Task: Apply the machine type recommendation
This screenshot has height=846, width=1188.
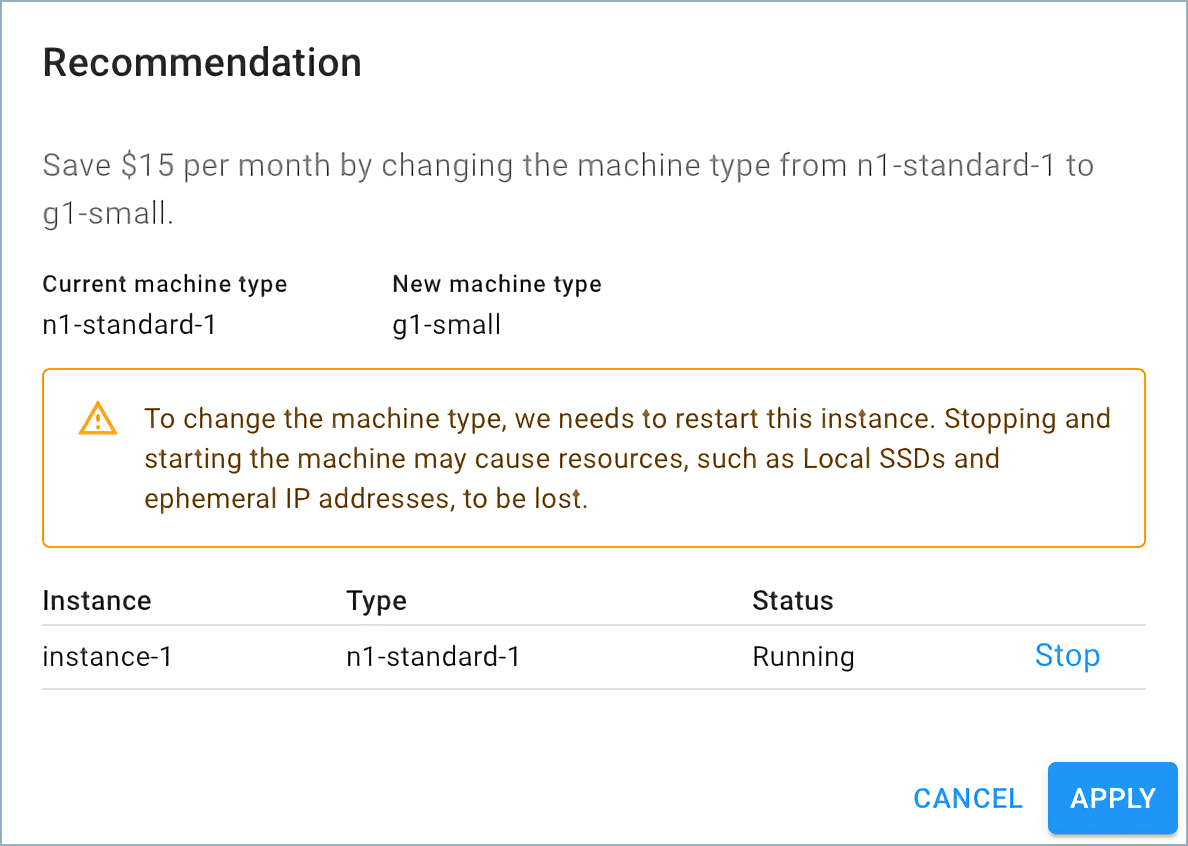Action: 1112,798
